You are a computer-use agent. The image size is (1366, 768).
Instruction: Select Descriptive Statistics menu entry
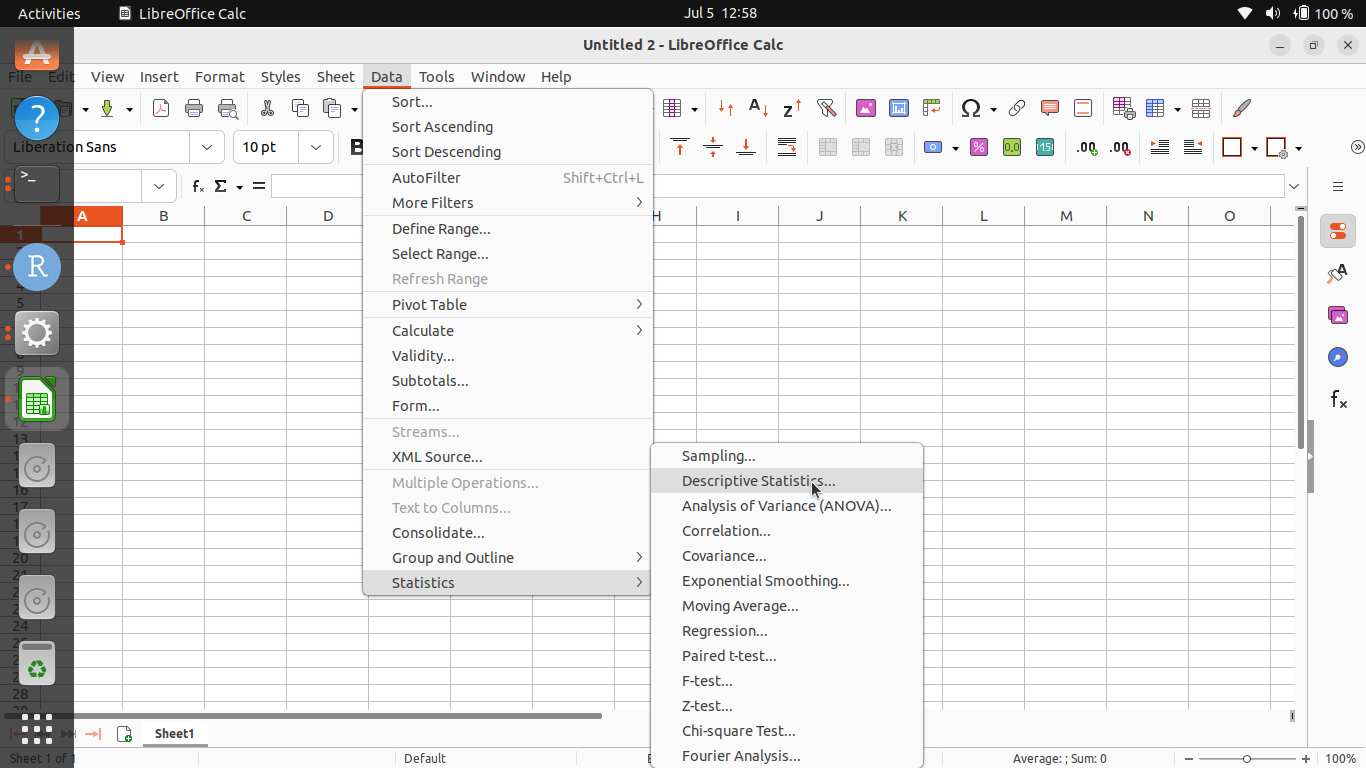[786, 481]
